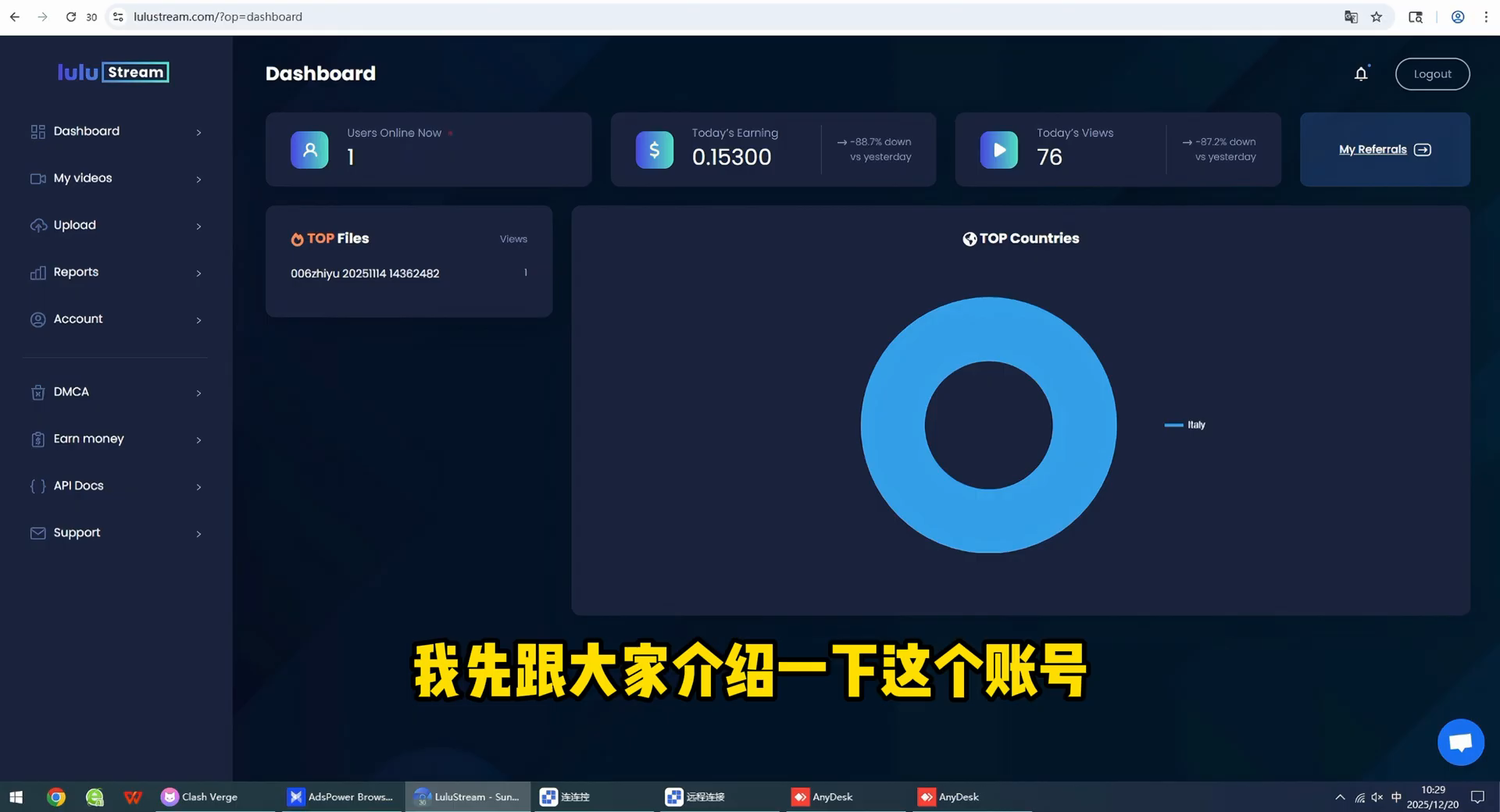
Task: Click the LuluStream logo
Action: (113, 73)
